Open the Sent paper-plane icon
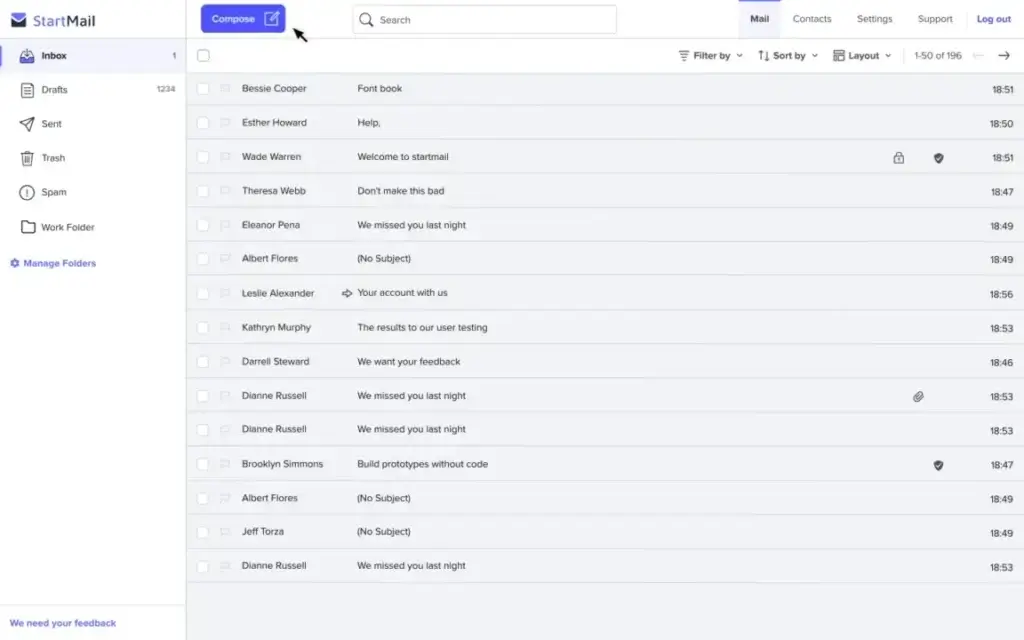The image size is (1024, 640). 27,124
